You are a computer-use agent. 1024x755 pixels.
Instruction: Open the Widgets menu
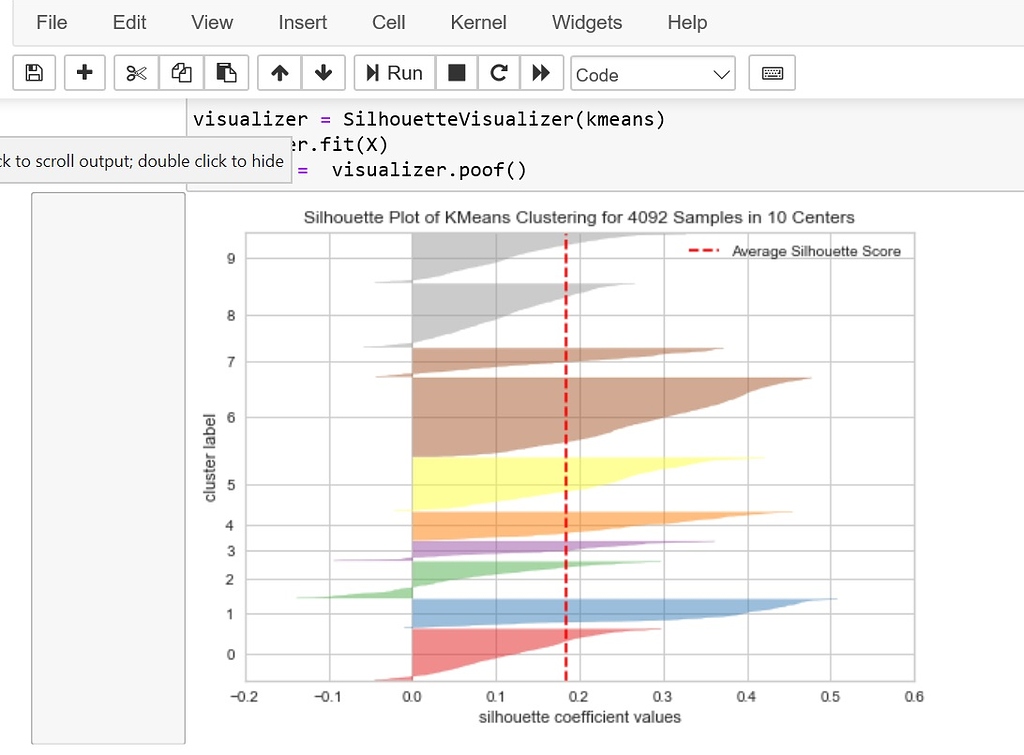click(x=586, y=22)
